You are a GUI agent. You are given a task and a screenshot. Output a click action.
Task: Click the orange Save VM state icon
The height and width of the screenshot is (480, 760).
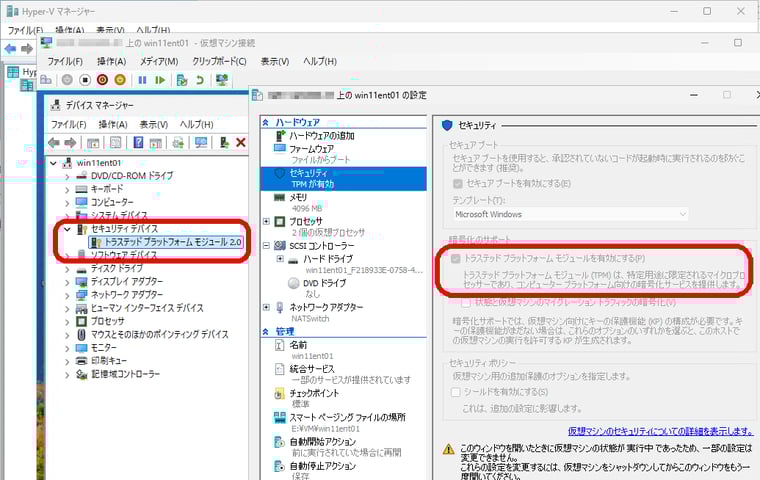coord(120,80)
